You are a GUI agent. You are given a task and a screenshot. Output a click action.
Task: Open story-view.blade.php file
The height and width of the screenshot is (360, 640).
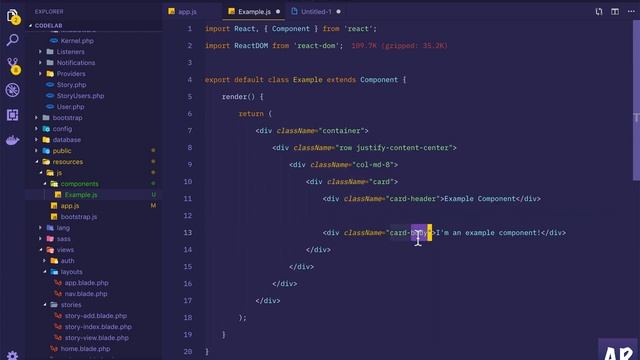[x=96, y=338]
